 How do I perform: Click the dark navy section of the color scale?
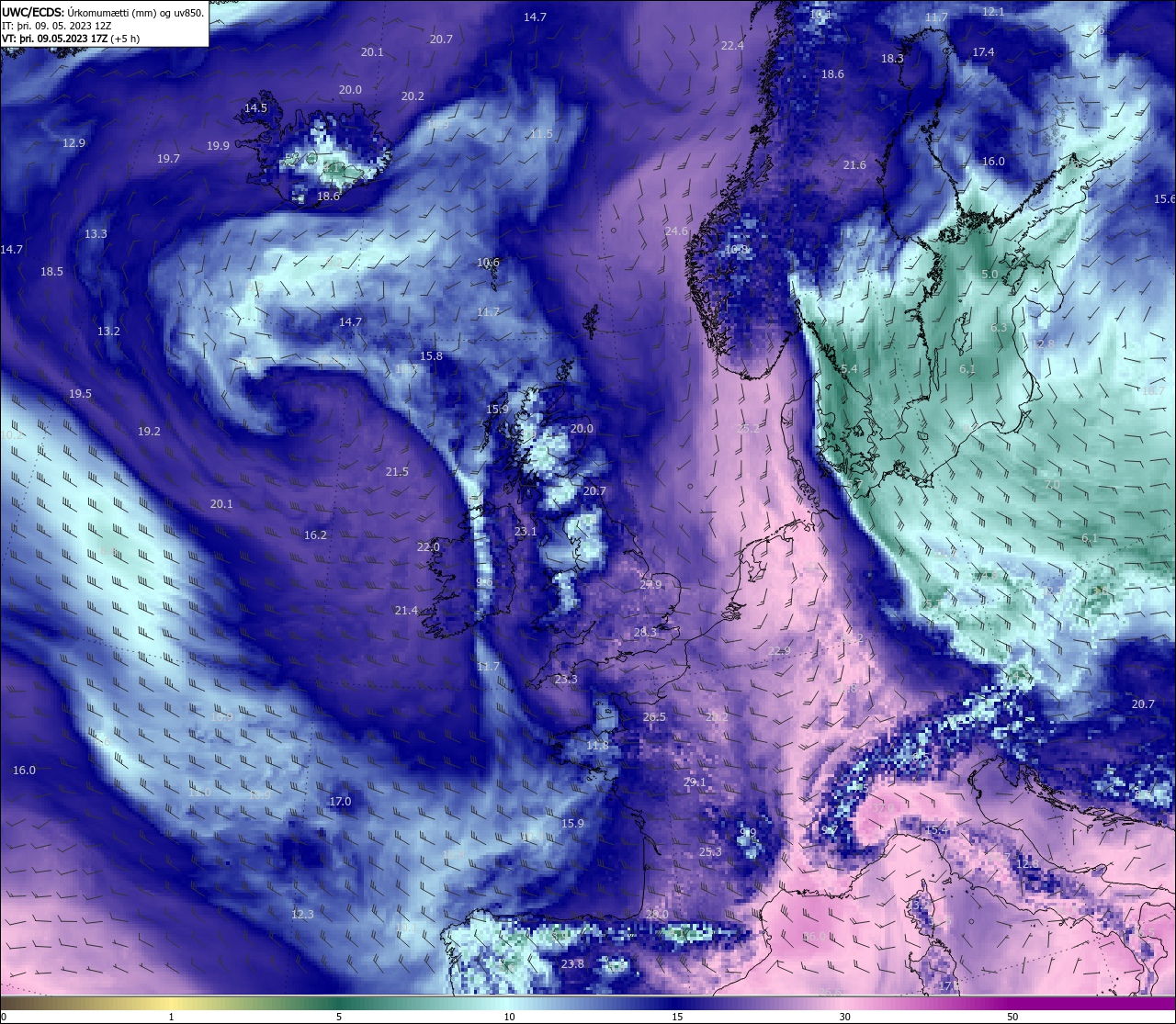click(677, 1003)
